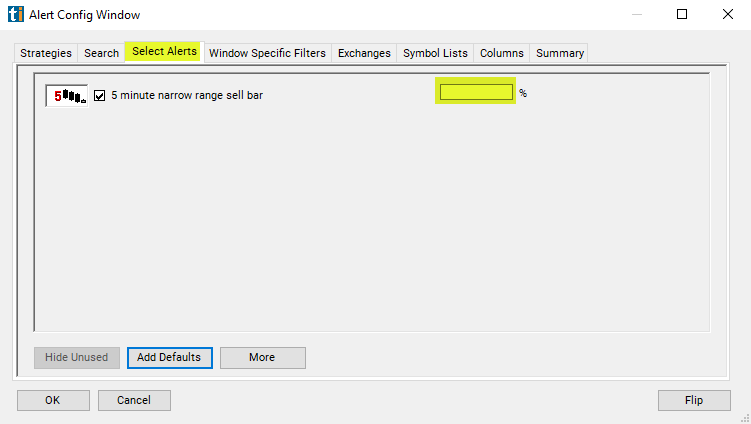Click the Flip button

694,400
